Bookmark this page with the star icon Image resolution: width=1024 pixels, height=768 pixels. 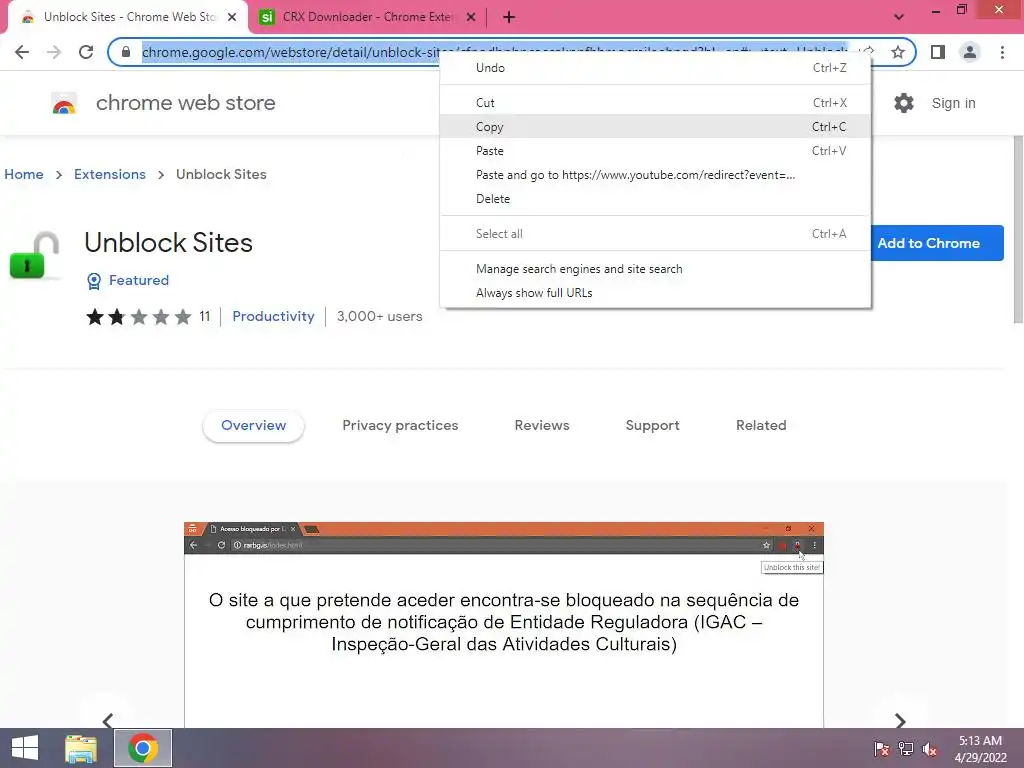[898, 52]
